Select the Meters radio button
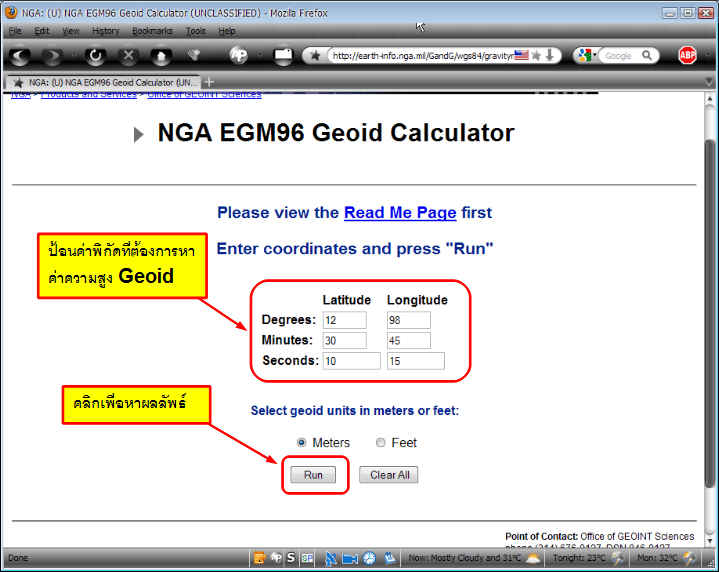Image resolution: width=719 pixels, height=572 pixels. (x=301, y=443)
